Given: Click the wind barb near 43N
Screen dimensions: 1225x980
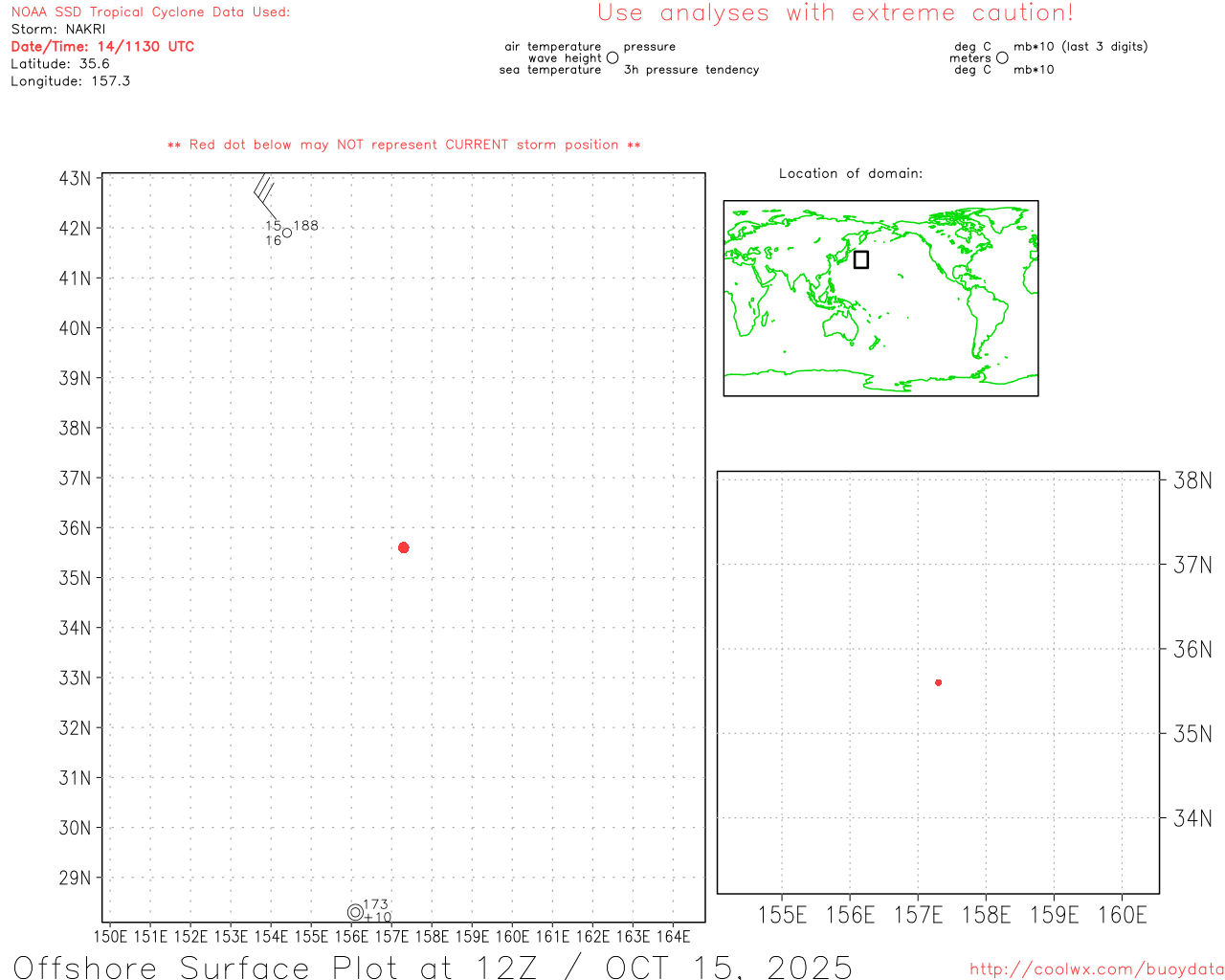Looking at the screenshot, I should [266, 196].
